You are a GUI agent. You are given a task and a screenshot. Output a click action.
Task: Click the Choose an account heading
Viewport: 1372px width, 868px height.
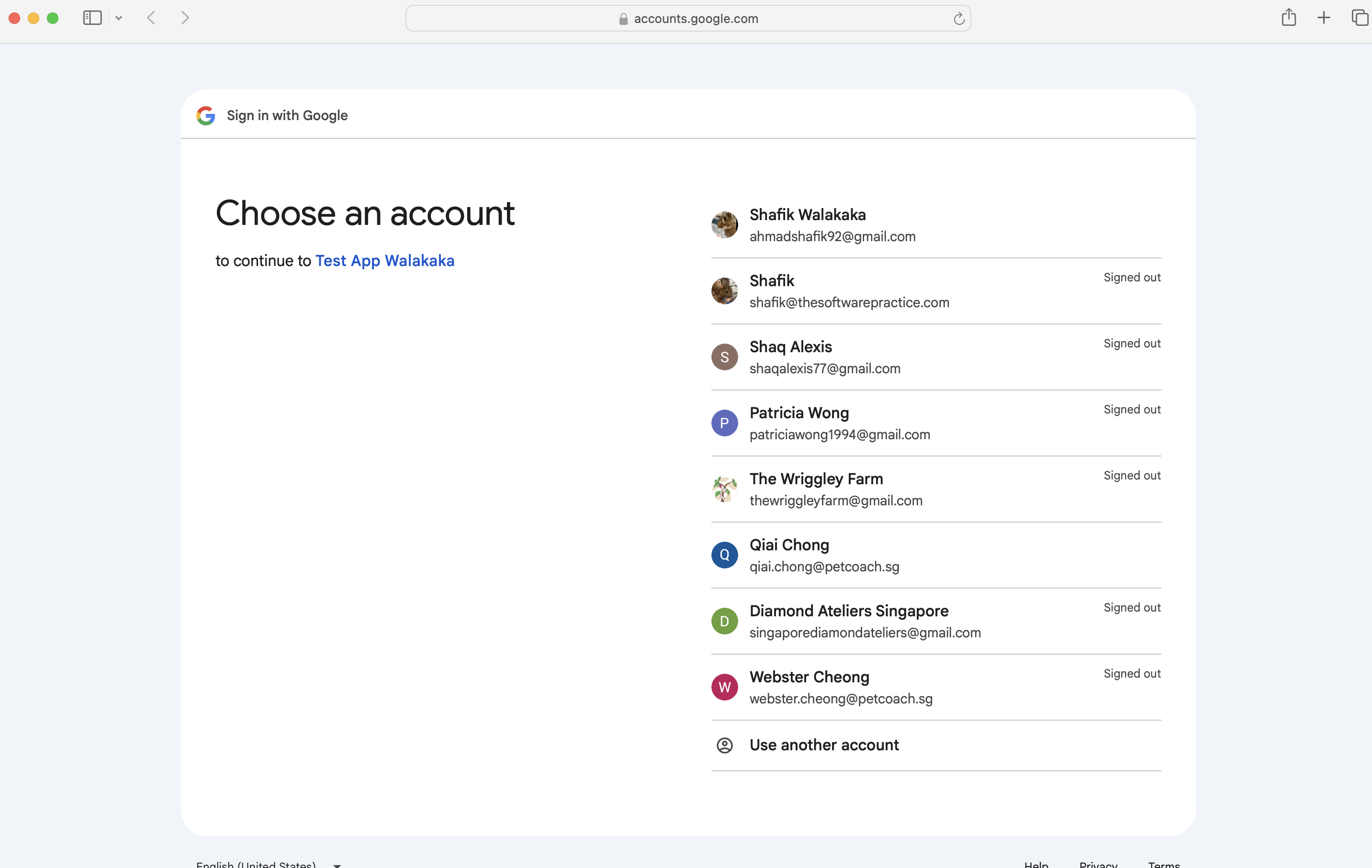tap(365, 213)
